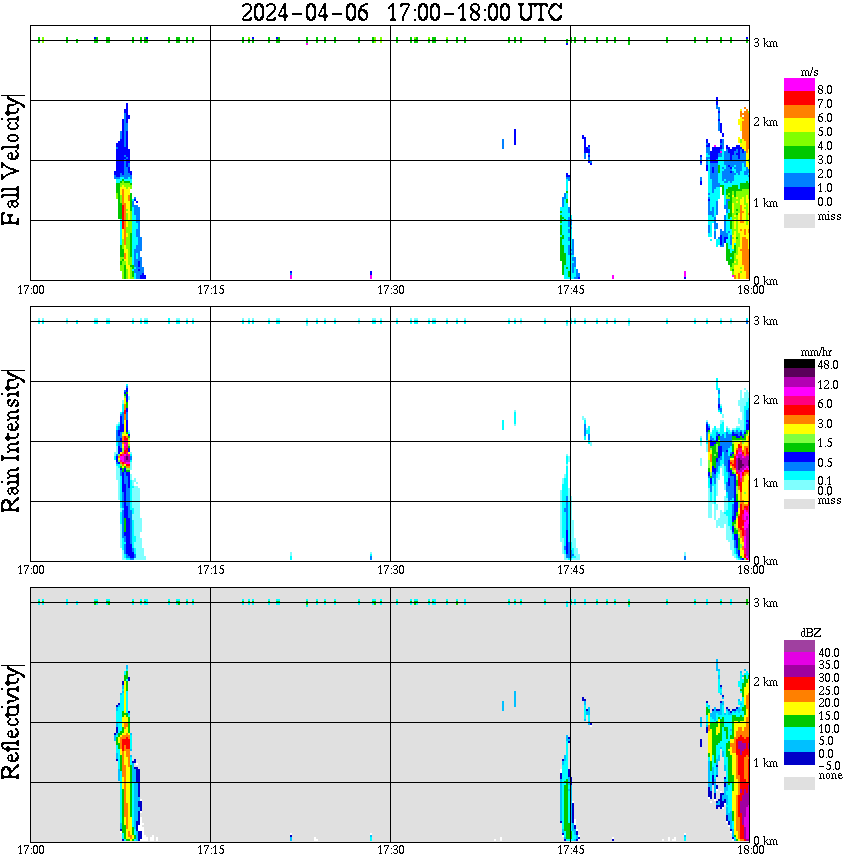This screenshot has width=850, height=868.
Task: Click 17:30 tick under Reflectivity panel
Action: coord(391,850)
